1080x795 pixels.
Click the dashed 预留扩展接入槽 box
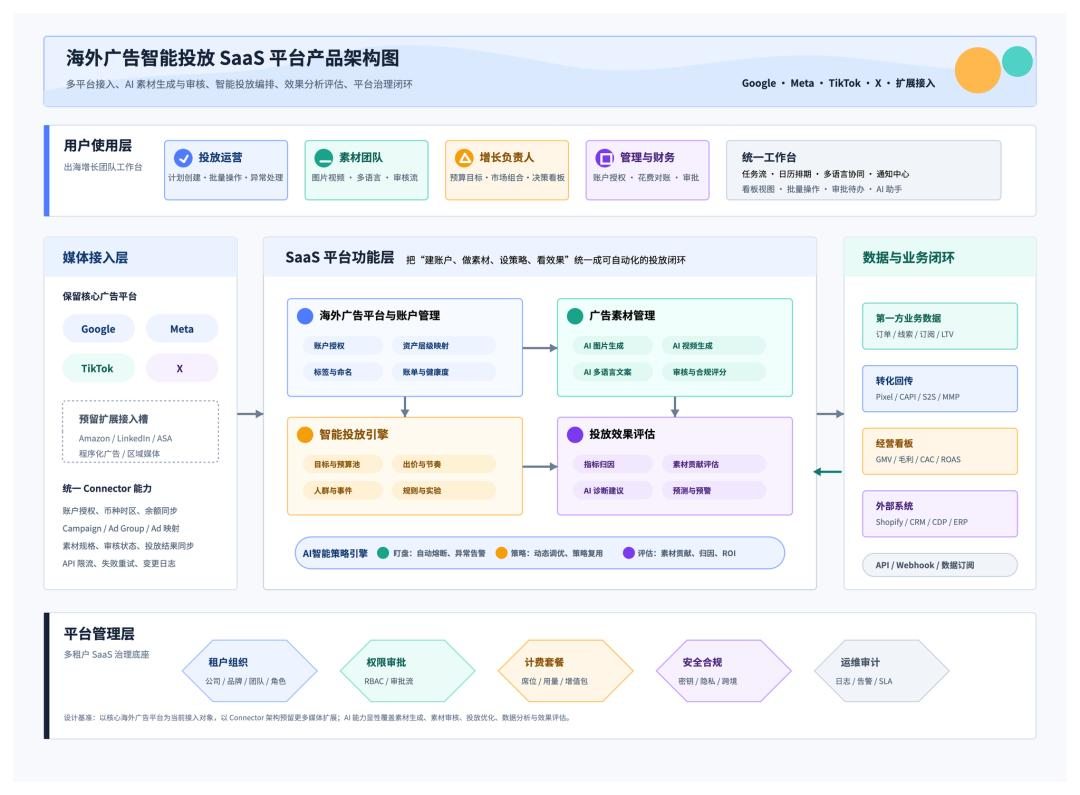point(141,431)
